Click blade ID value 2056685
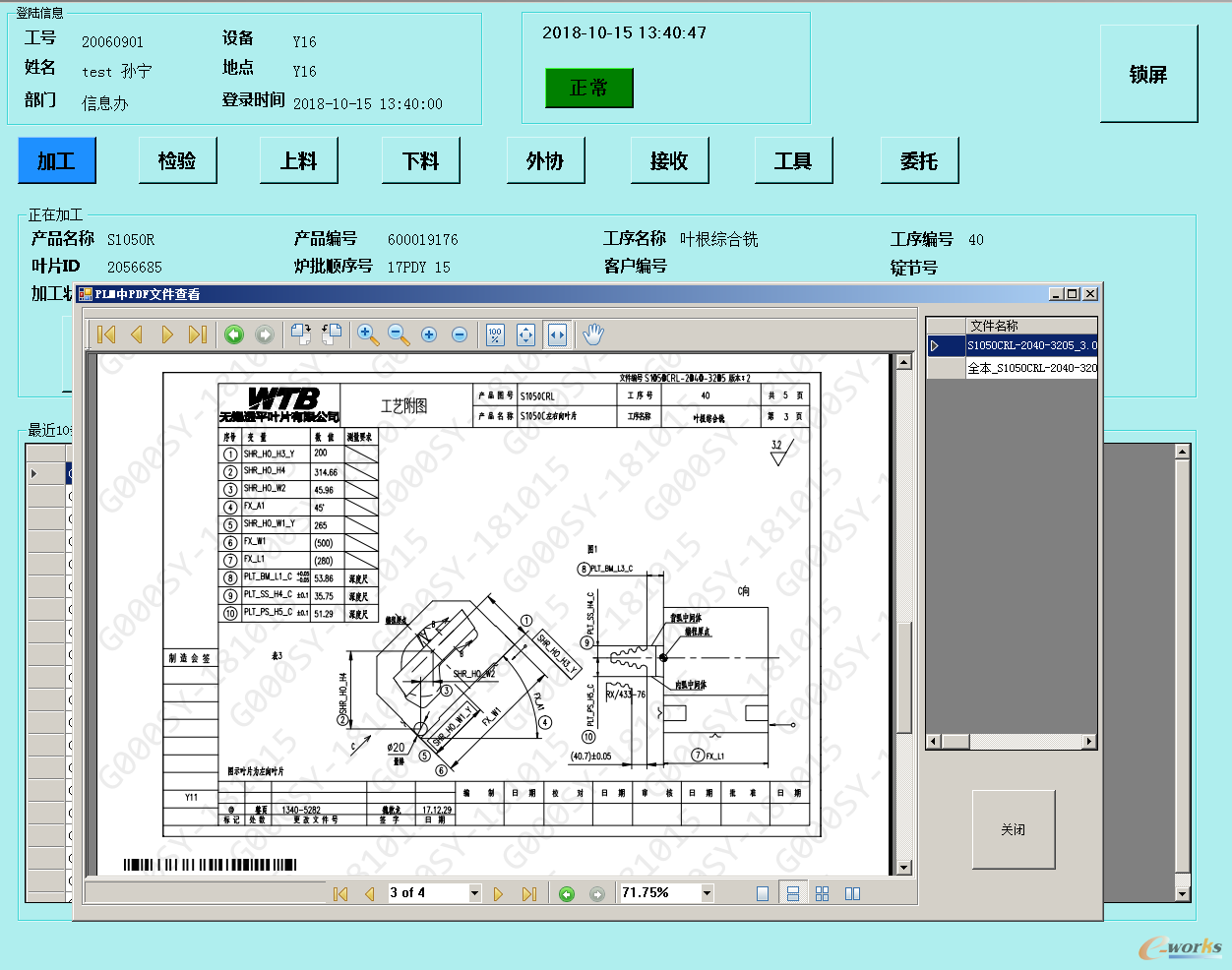The height and width of the screenshot is (970, 1232). point(135,268)
